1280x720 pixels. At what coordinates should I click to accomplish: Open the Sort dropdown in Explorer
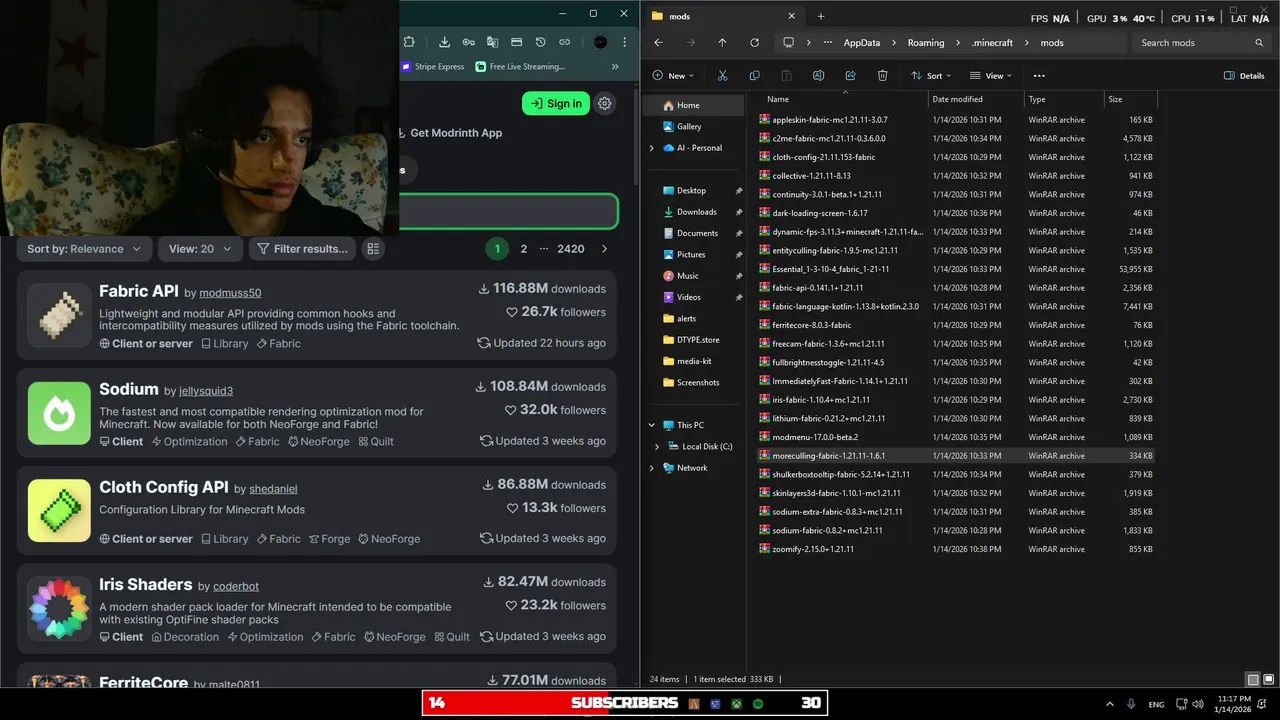coord(932,76)
